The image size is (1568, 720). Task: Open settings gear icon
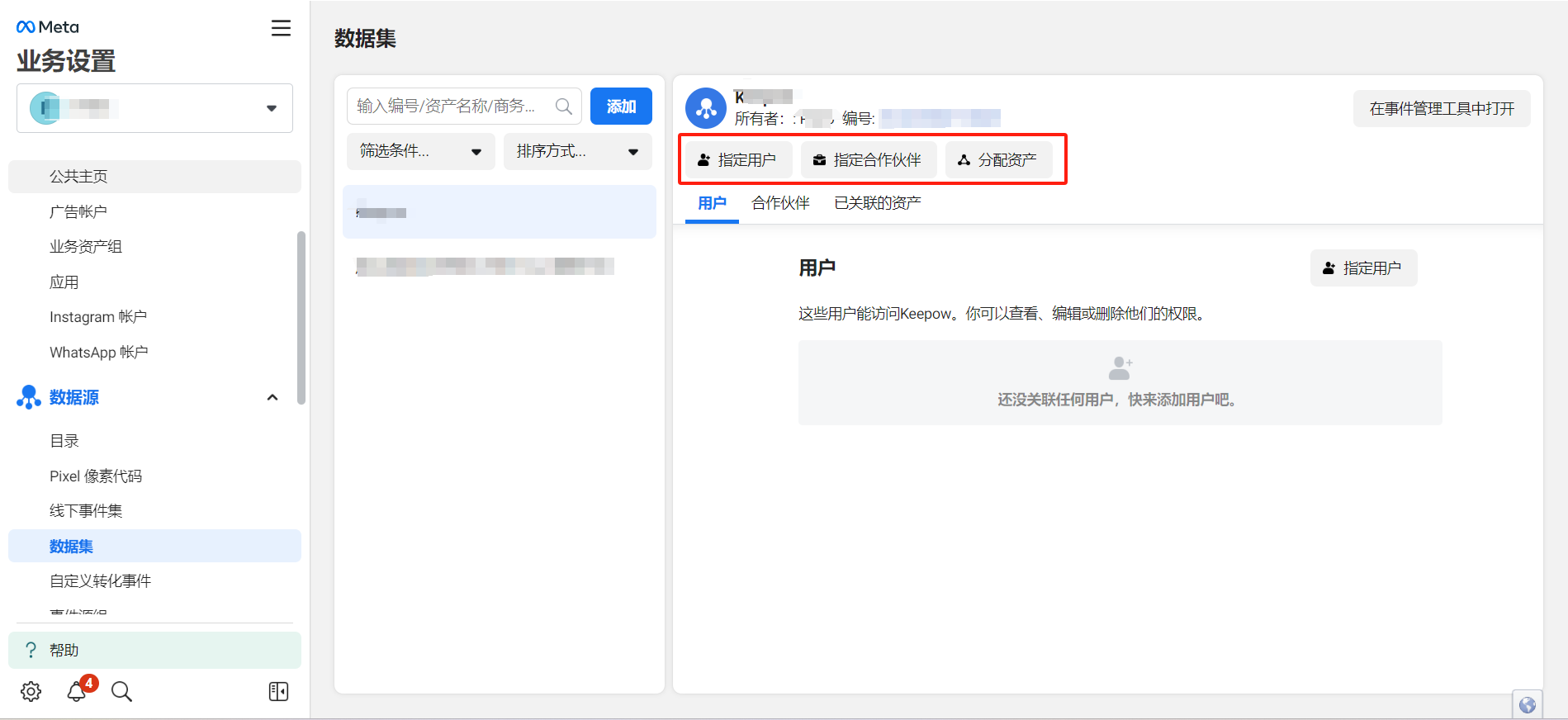point(31,691)
